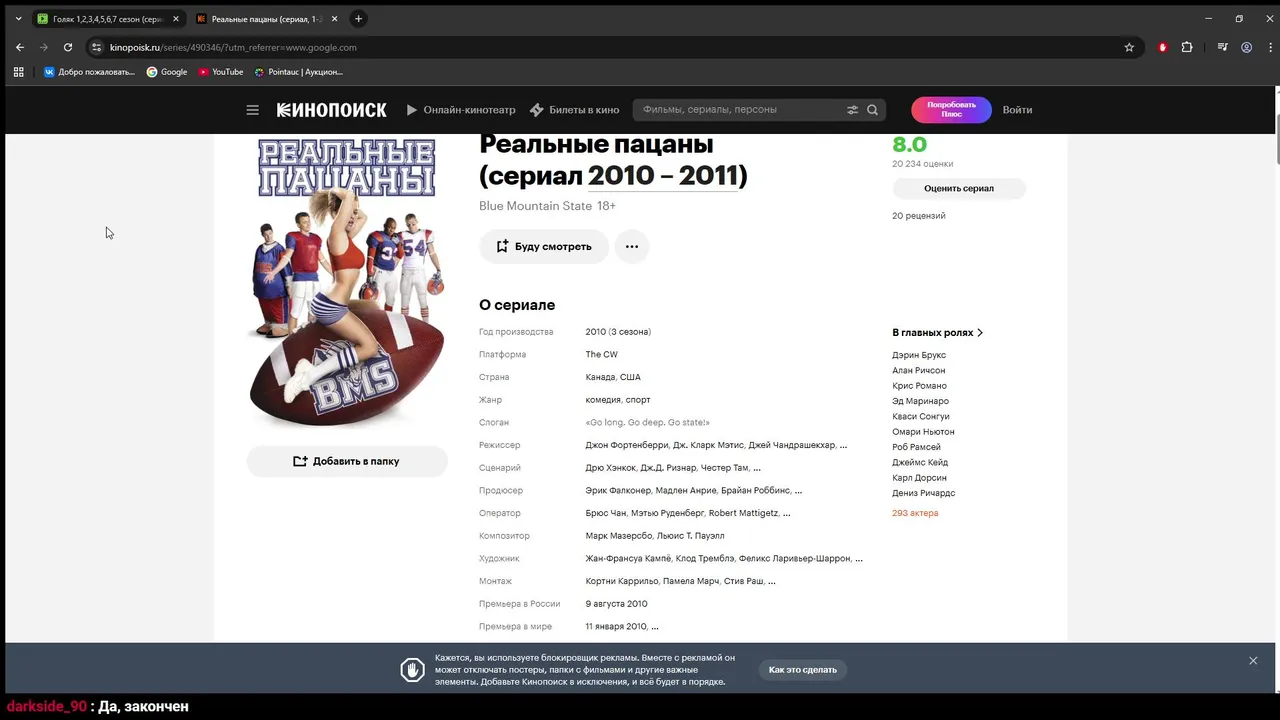
Task: Click Оценить сериал button
Action: (x=959, y=188)
